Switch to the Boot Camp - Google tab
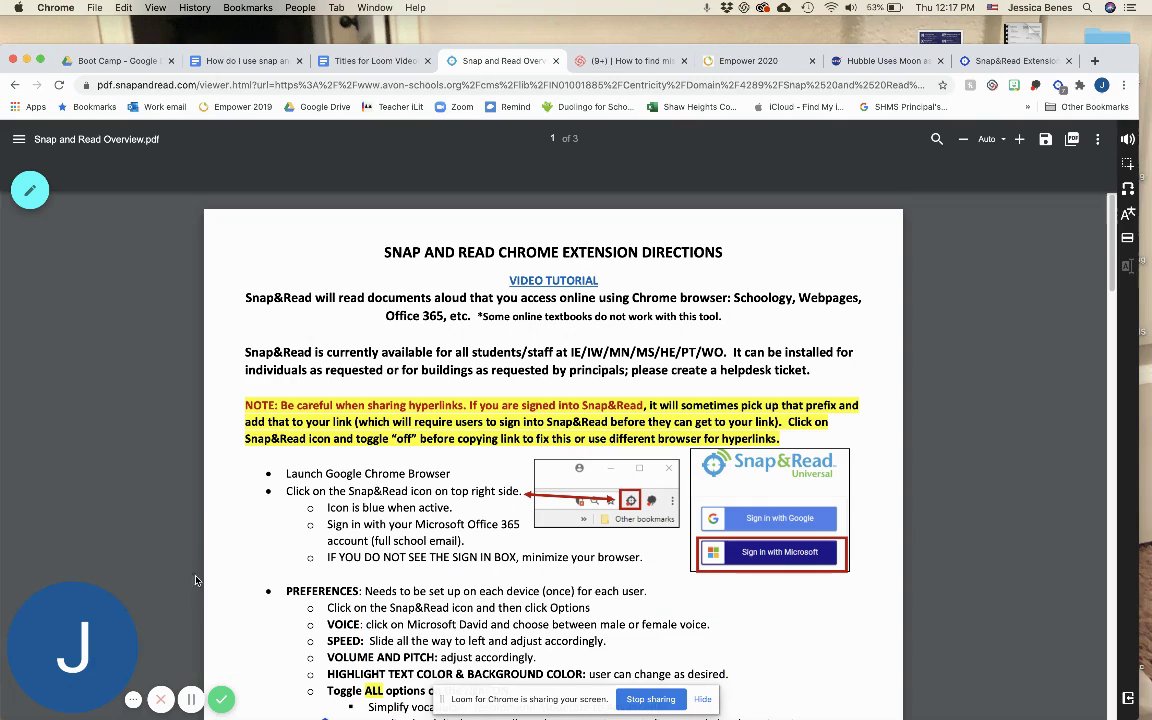Screen dimensions: 1152x720 pos(118,61)
